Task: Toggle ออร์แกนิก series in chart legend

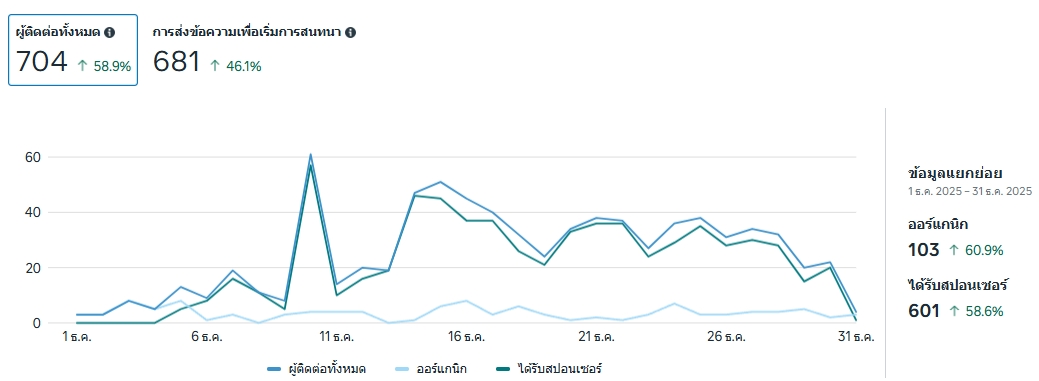Action: [430, 369]
